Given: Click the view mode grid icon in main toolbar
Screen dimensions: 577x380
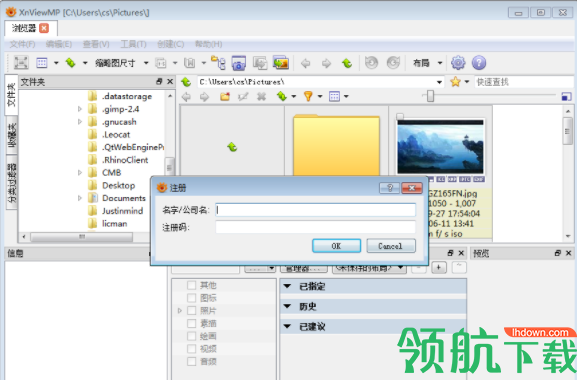Looking at the screenshot, I should pyautogui.click(x=42, y=63).
